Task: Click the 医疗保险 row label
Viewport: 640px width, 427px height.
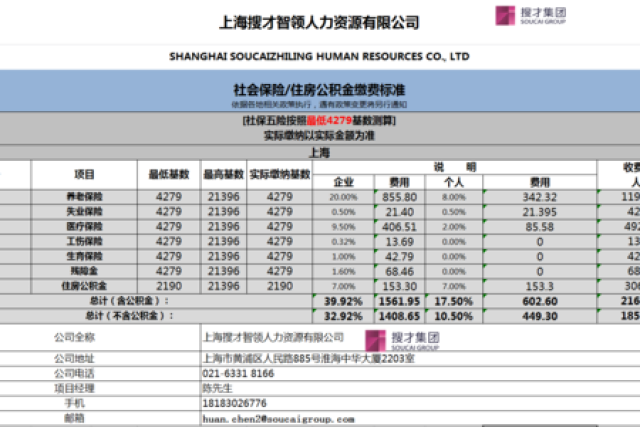Action: pos(84,227)
